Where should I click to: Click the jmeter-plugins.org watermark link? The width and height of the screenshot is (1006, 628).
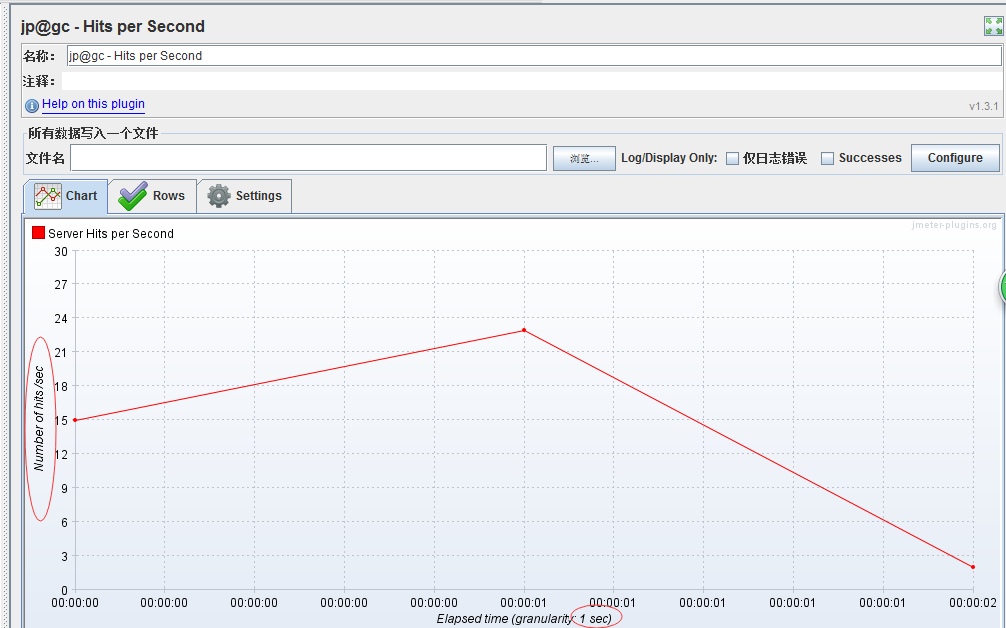954,225
